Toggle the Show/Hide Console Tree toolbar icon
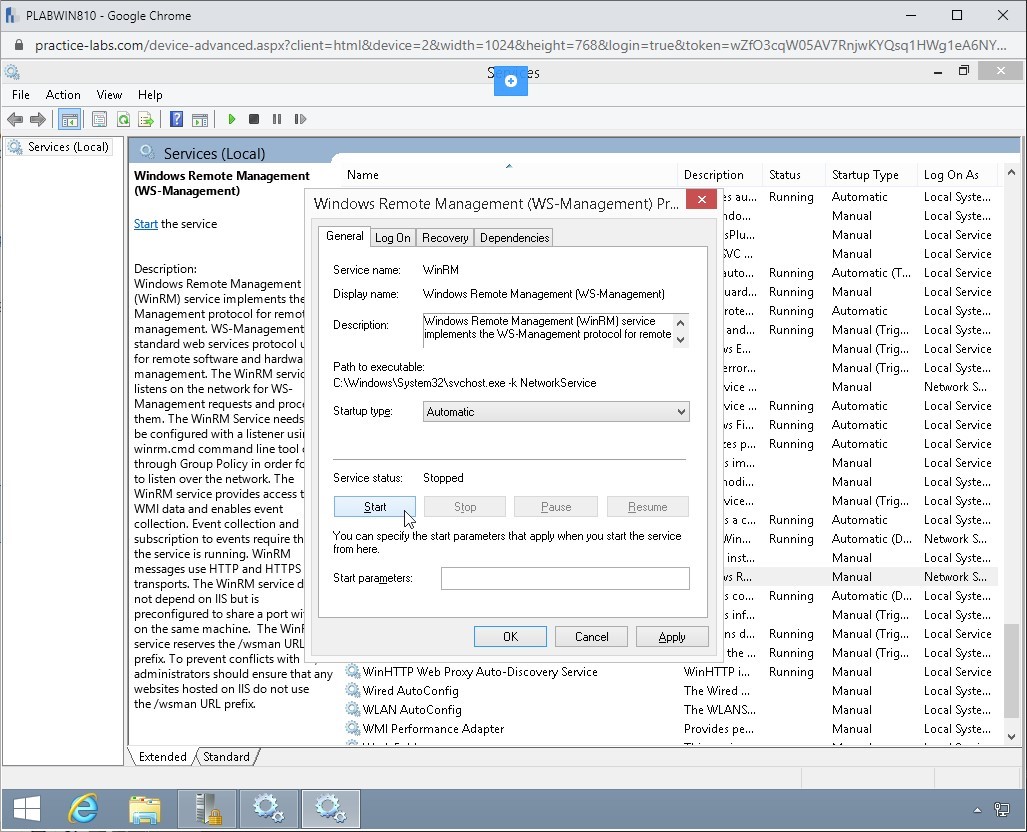Image resolution: width=1027 pixels, height=832 pixels. [69, 119]
